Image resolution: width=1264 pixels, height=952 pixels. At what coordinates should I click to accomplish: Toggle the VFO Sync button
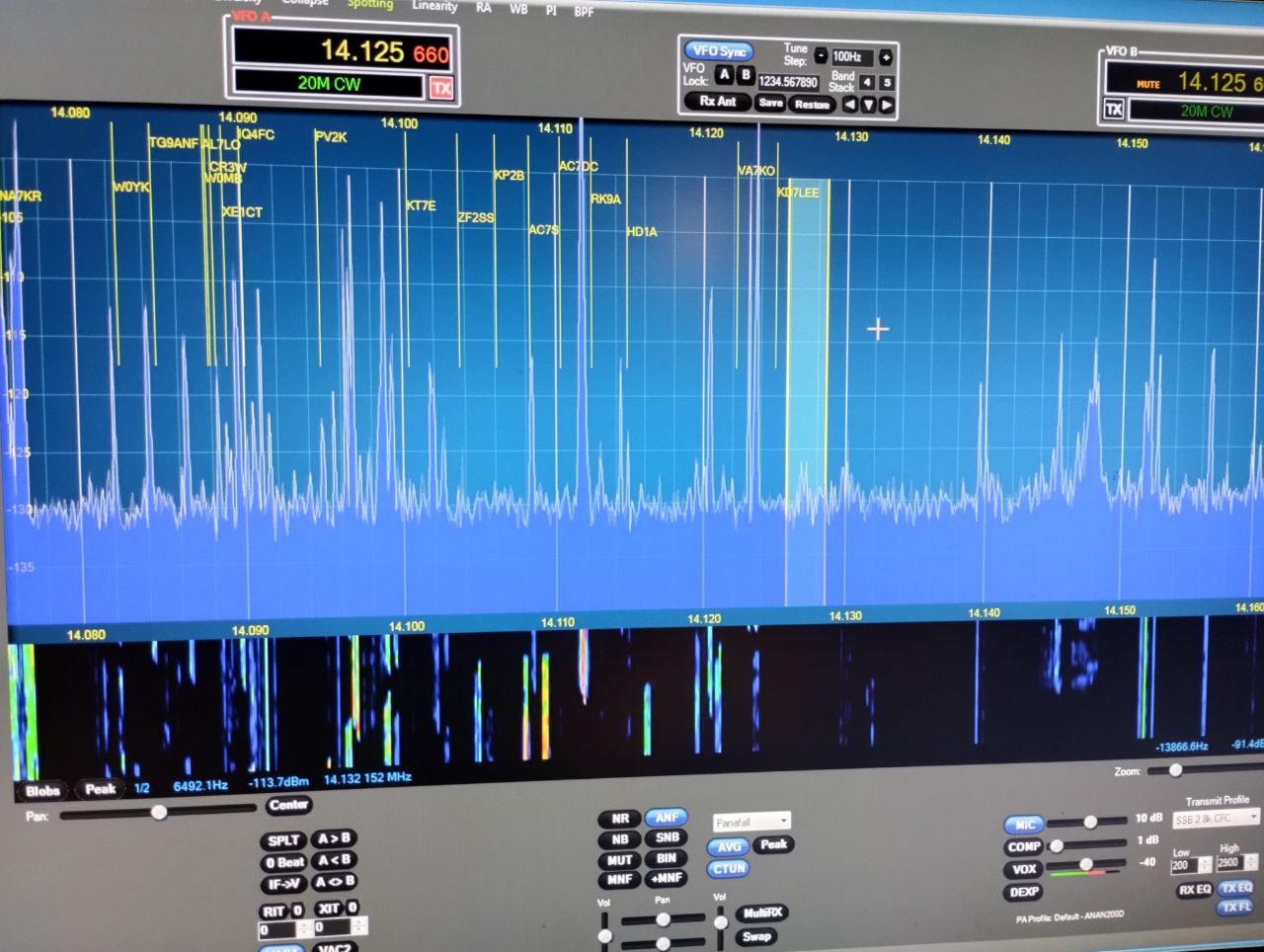pyautogui.click(x=718, y=51)
